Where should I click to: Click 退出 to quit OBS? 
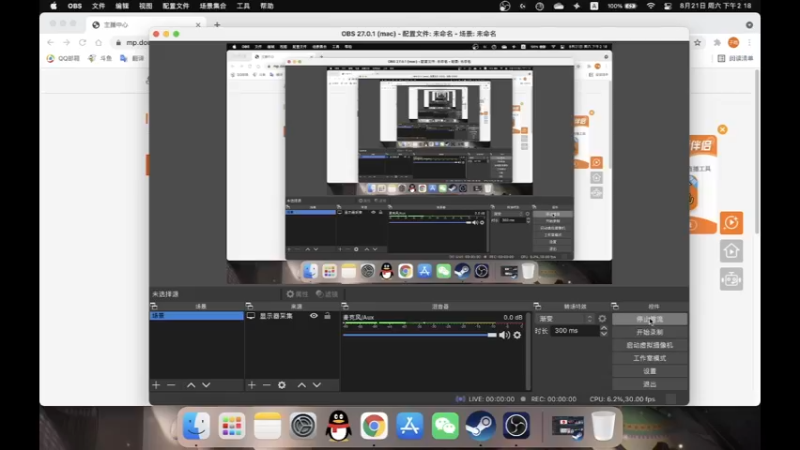649,384
